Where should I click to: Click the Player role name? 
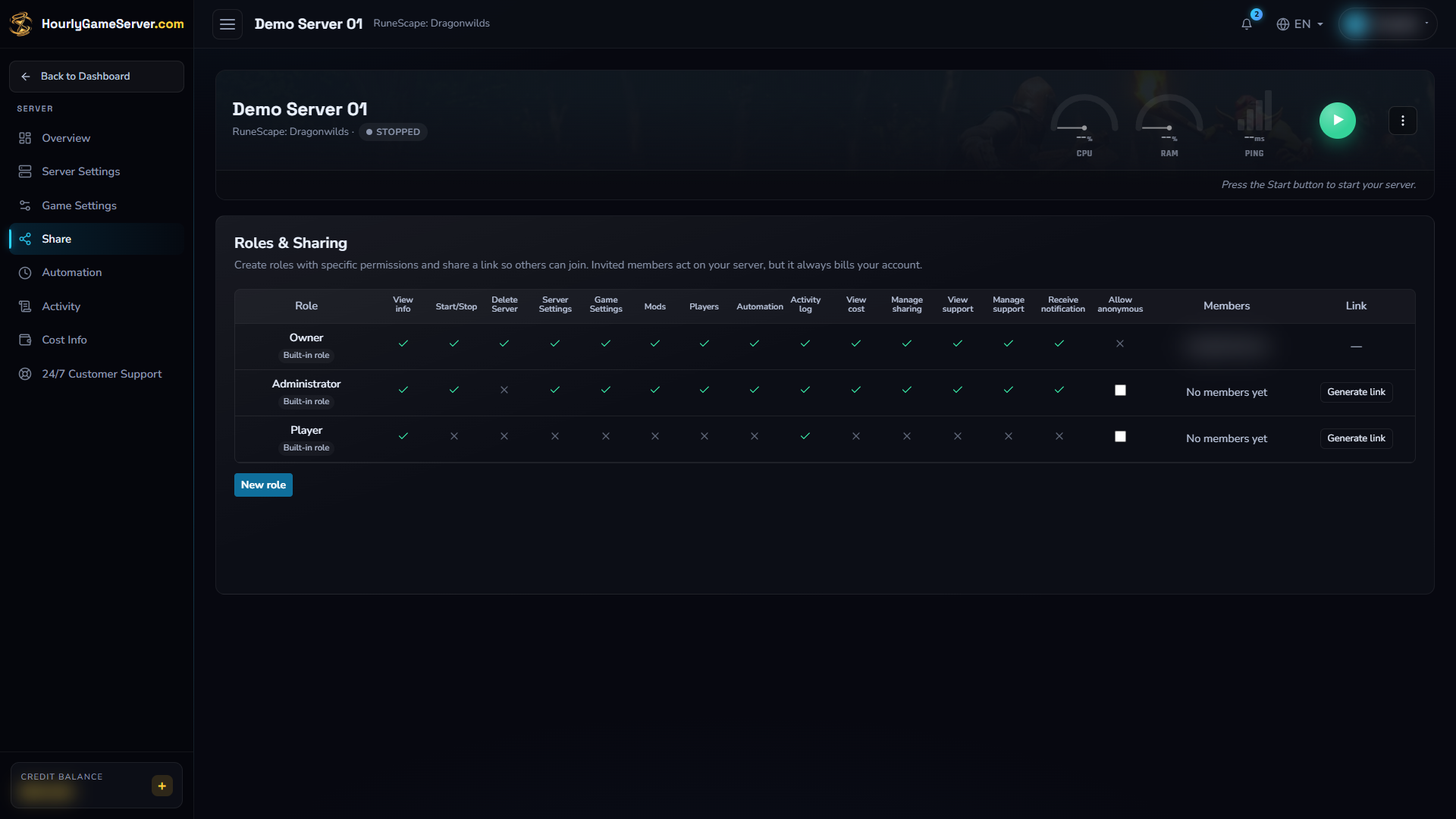306,430
